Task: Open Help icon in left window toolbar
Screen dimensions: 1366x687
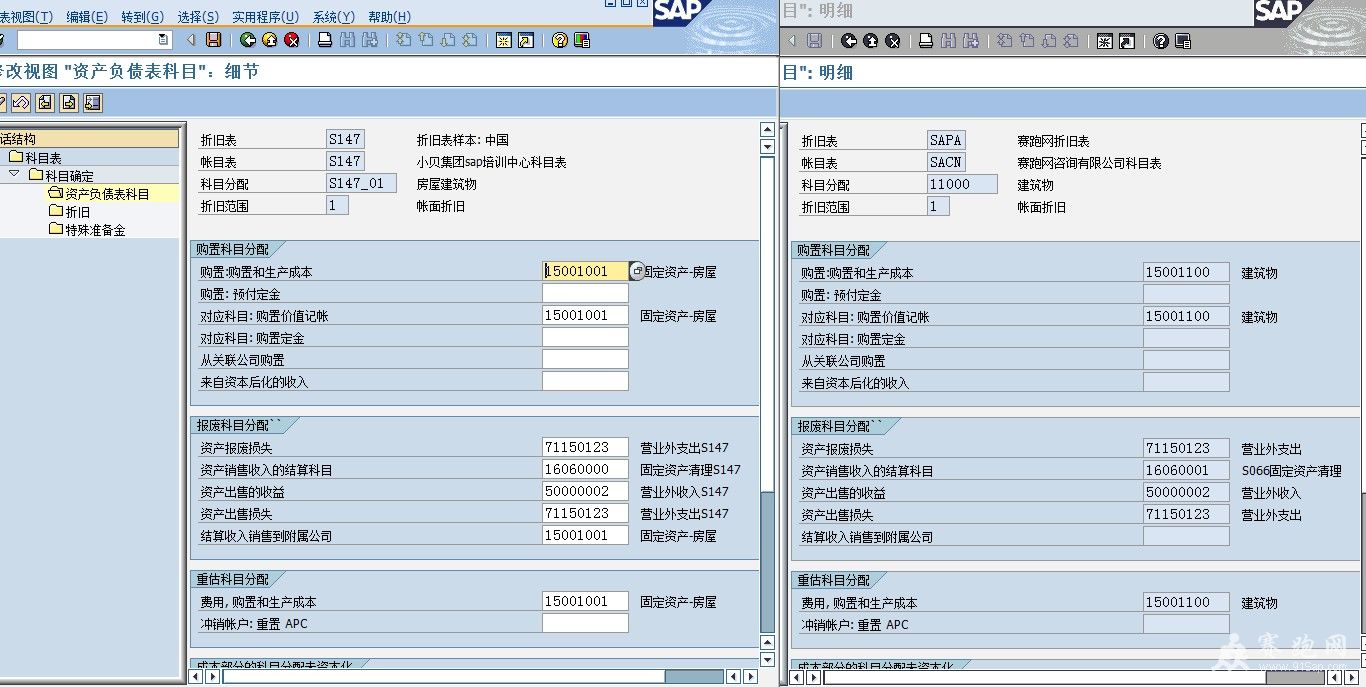Action: [559, 40]
